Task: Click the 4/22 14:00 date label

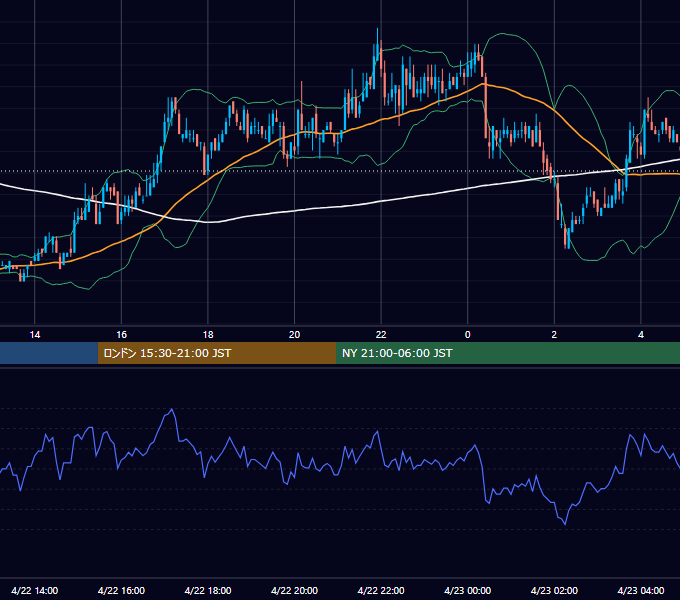Action: pos(35,590)
